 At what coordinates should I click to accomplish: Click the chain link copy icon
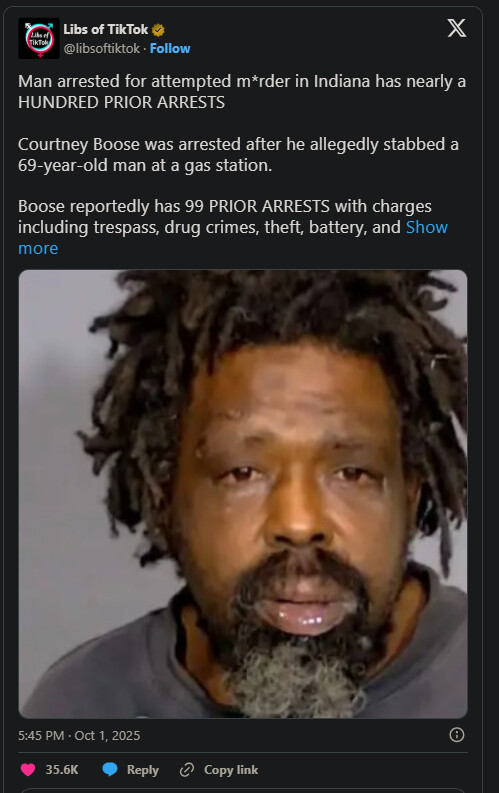click(x=187, y=770)
